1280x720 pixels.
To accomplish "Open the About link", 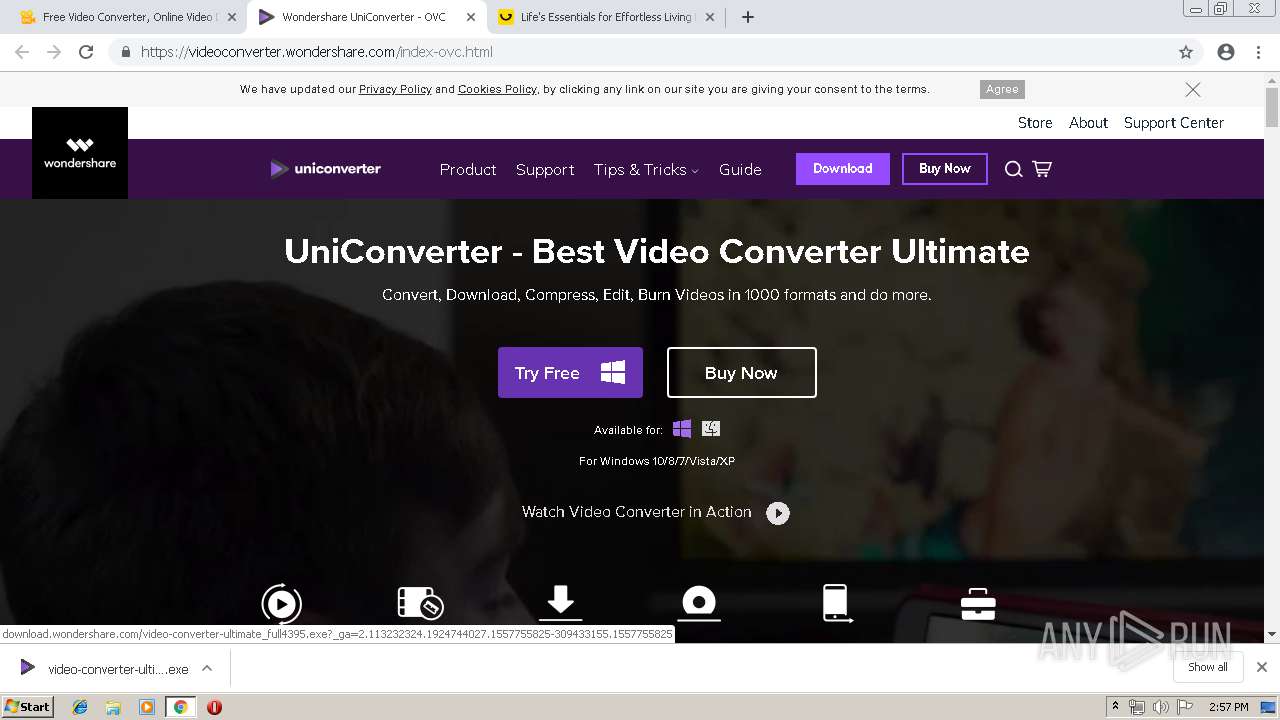I will [1088, 123].
